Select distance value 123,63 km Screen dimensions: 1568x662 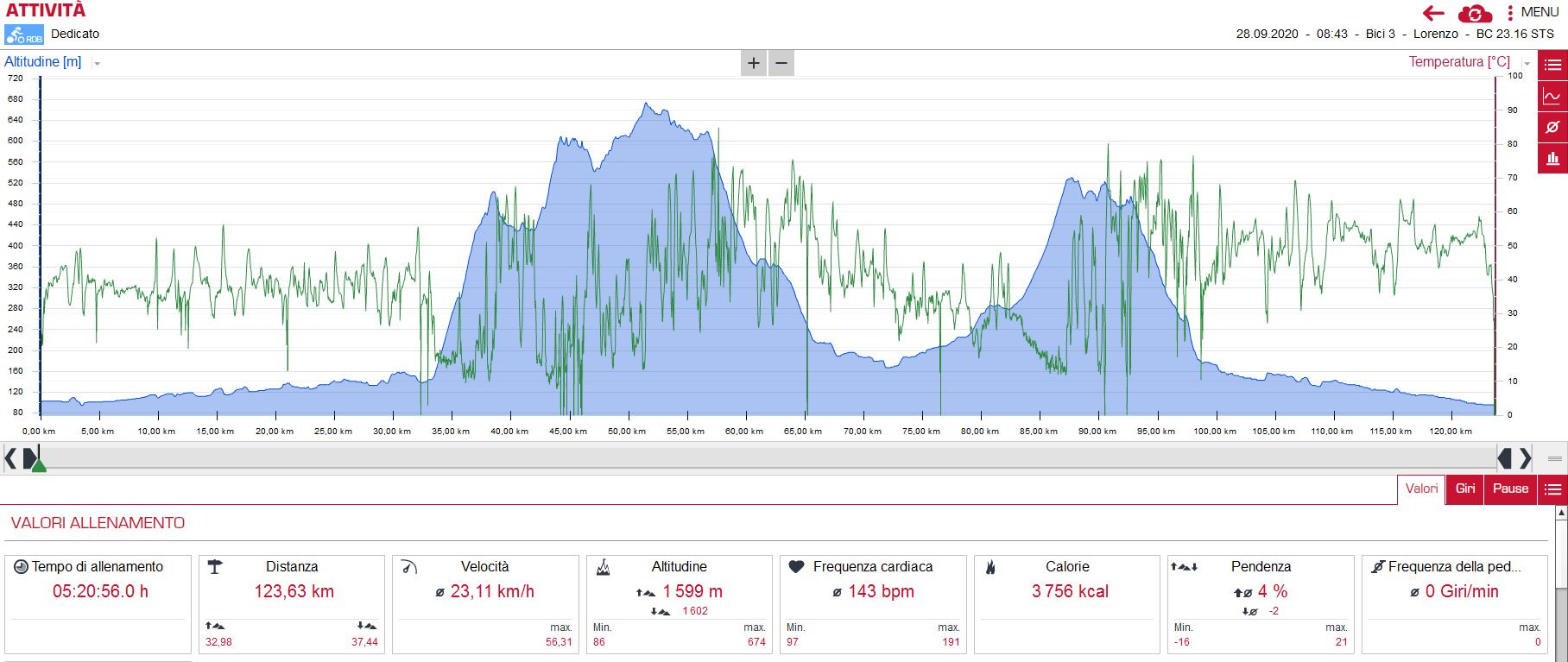pos(294,592)
